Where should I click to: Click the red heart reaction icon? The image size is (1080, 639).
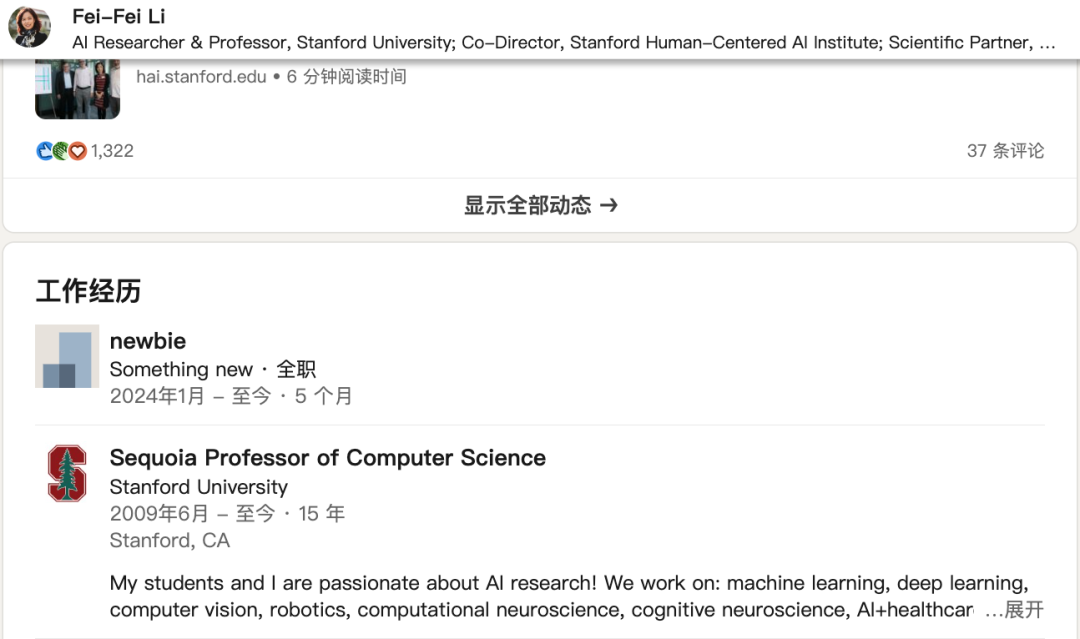tap(78, 151)
